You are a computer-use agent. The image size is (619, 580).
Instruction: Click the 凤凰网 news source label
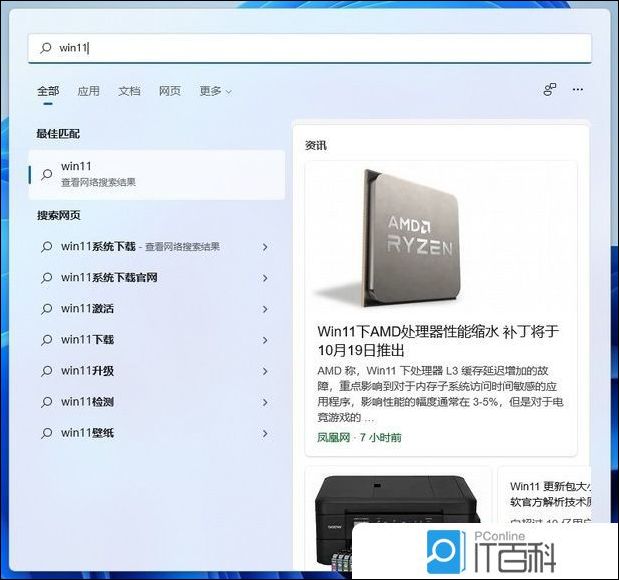(x=334, y=437)
